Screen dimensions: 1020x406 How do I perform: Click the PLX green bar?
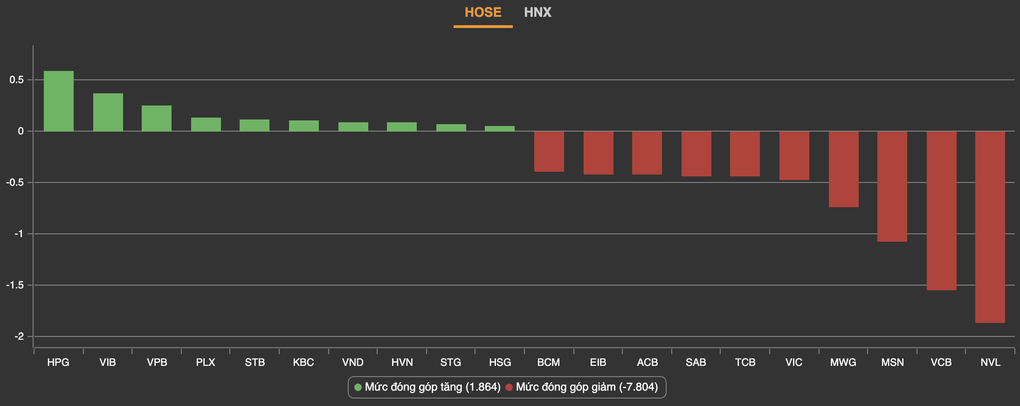coord(206,124)
